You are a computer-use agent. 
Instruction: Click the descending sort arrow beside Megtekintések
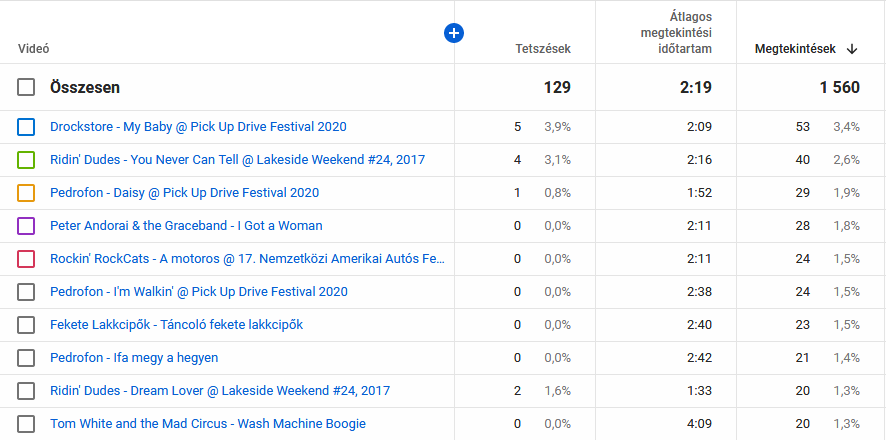[x=852, y=48]
